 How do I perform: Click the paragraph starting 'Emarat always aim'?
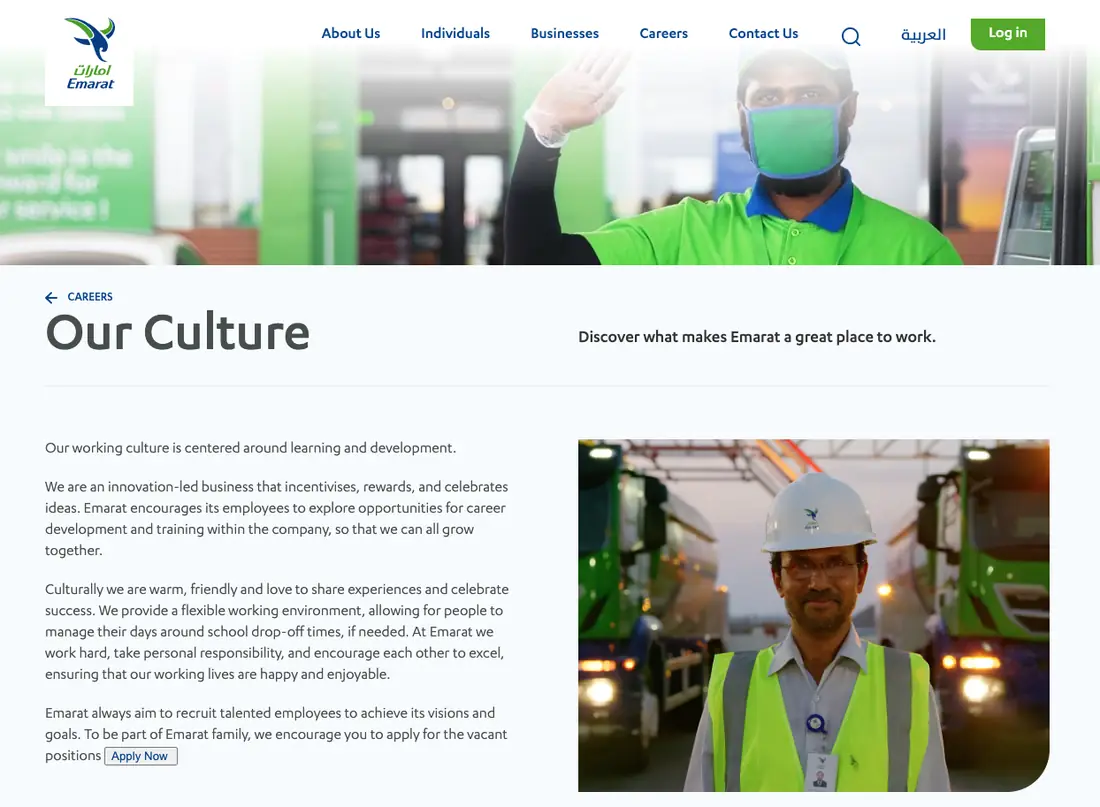point(276,734)
